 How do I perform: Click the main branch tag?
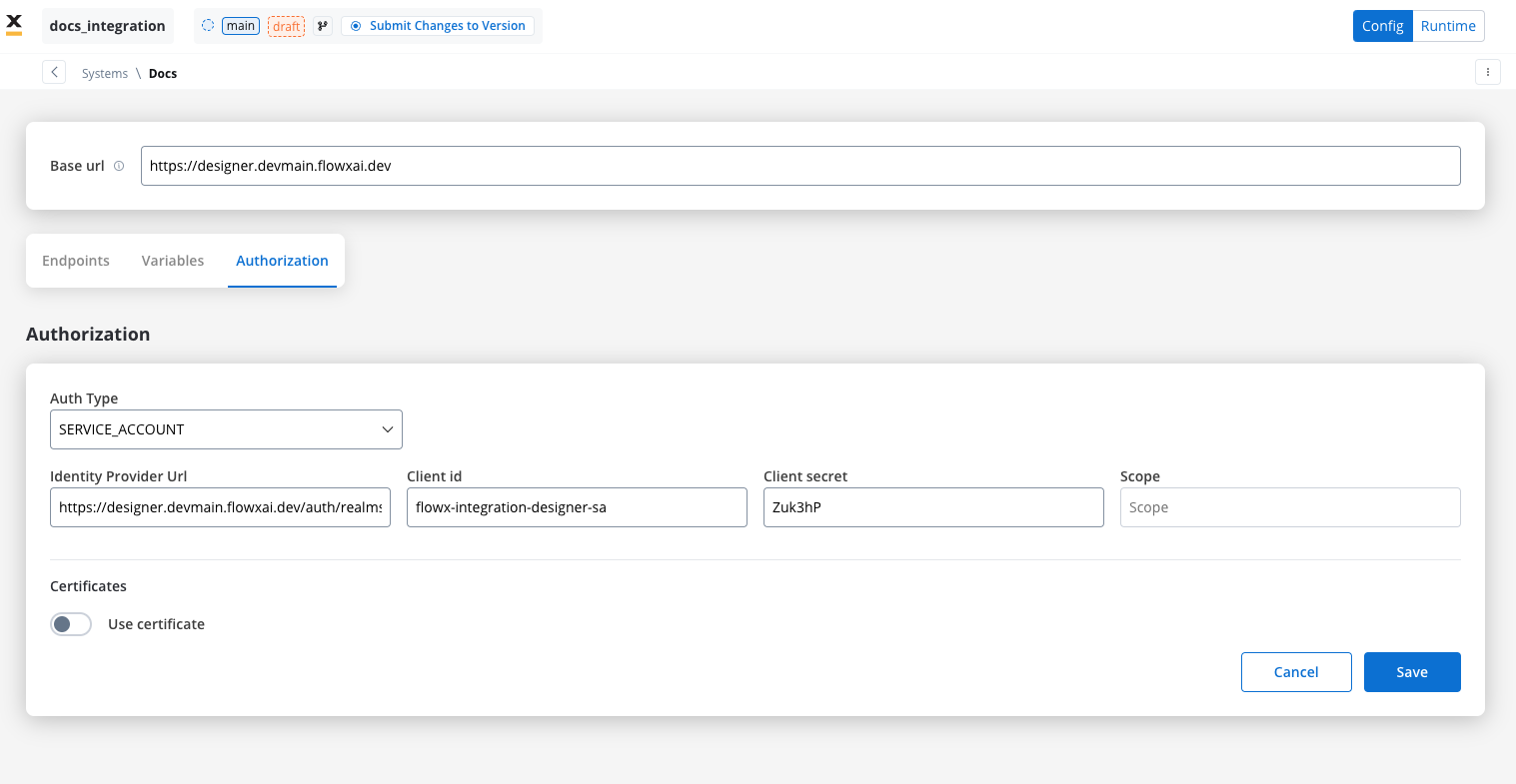tap(241, 26)
